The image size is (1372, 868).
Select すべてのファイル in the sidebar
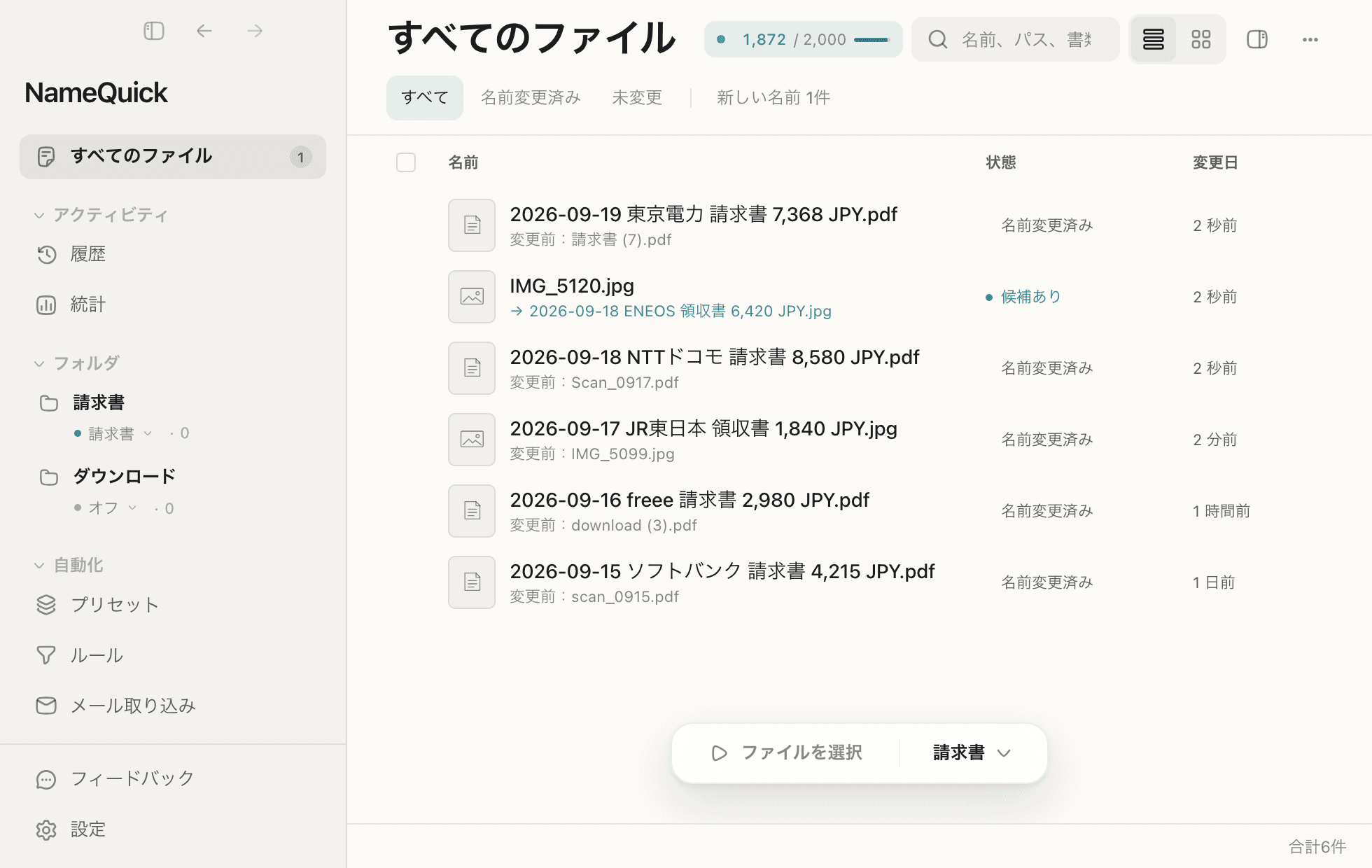pos(173,156)
